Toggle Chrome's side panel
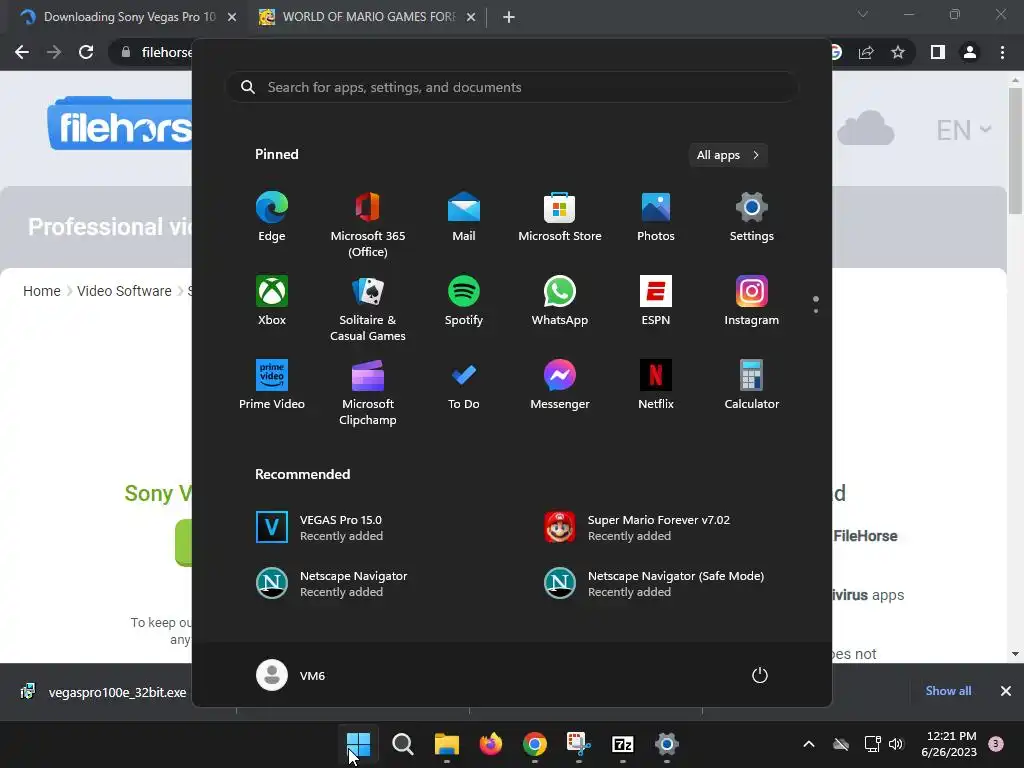The width and height of the screenshot is (1024, 768). coord(938,52)
